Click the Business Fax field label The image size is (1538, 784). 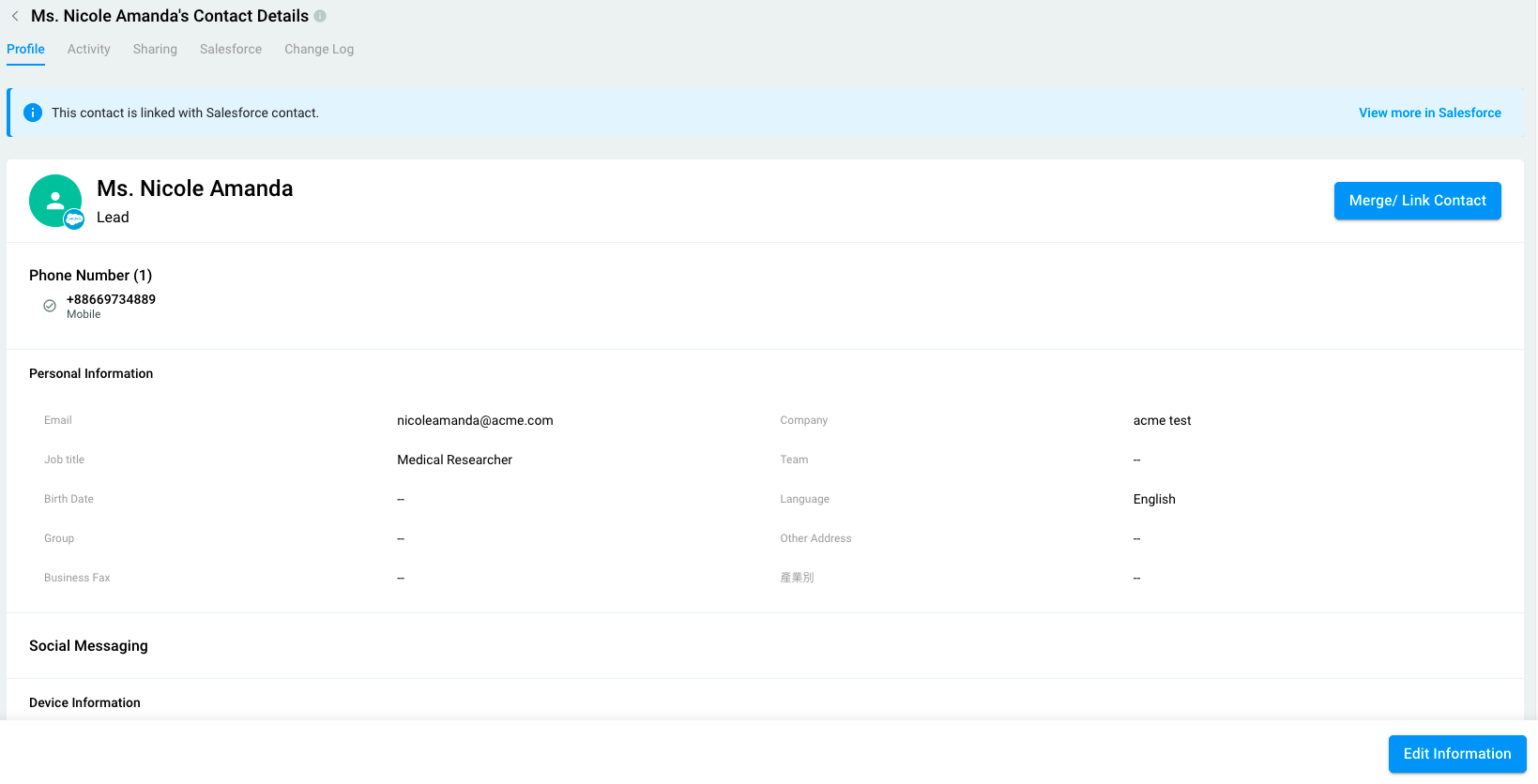click(77, 578)
